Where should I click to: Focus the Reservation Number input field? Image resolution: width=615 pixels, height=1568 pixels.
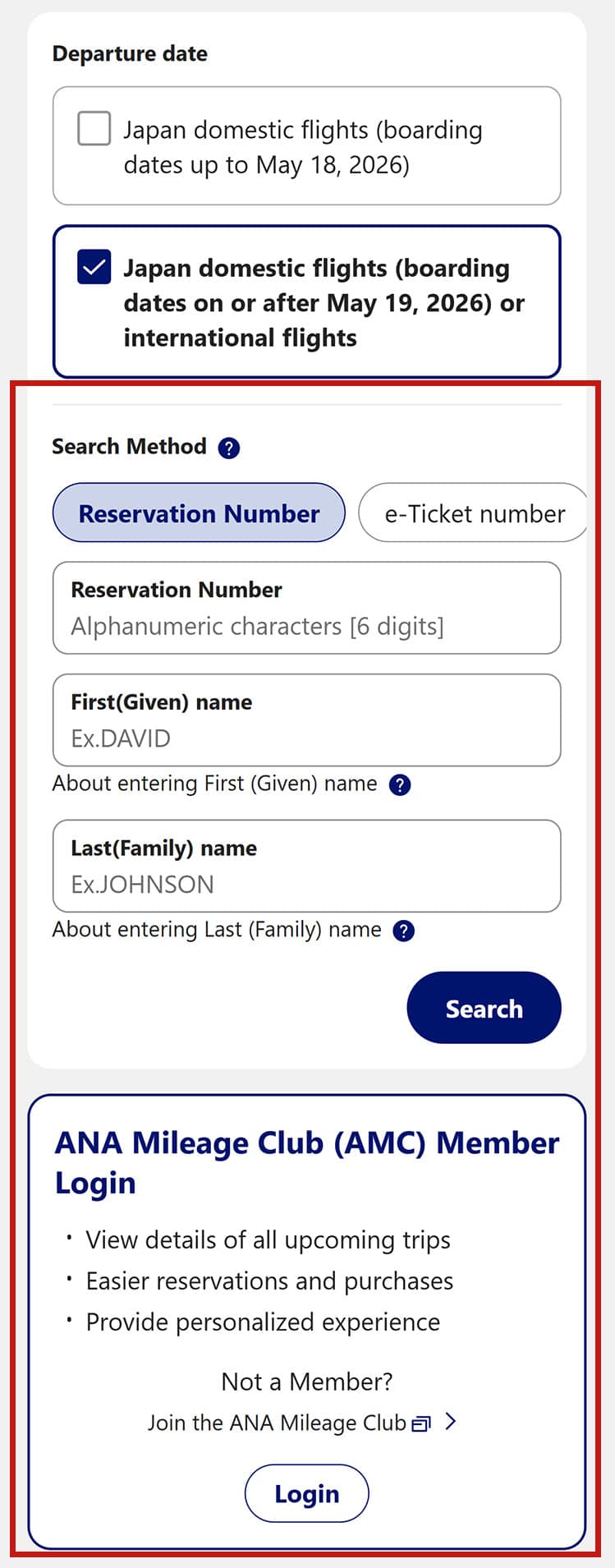point(306,626)
